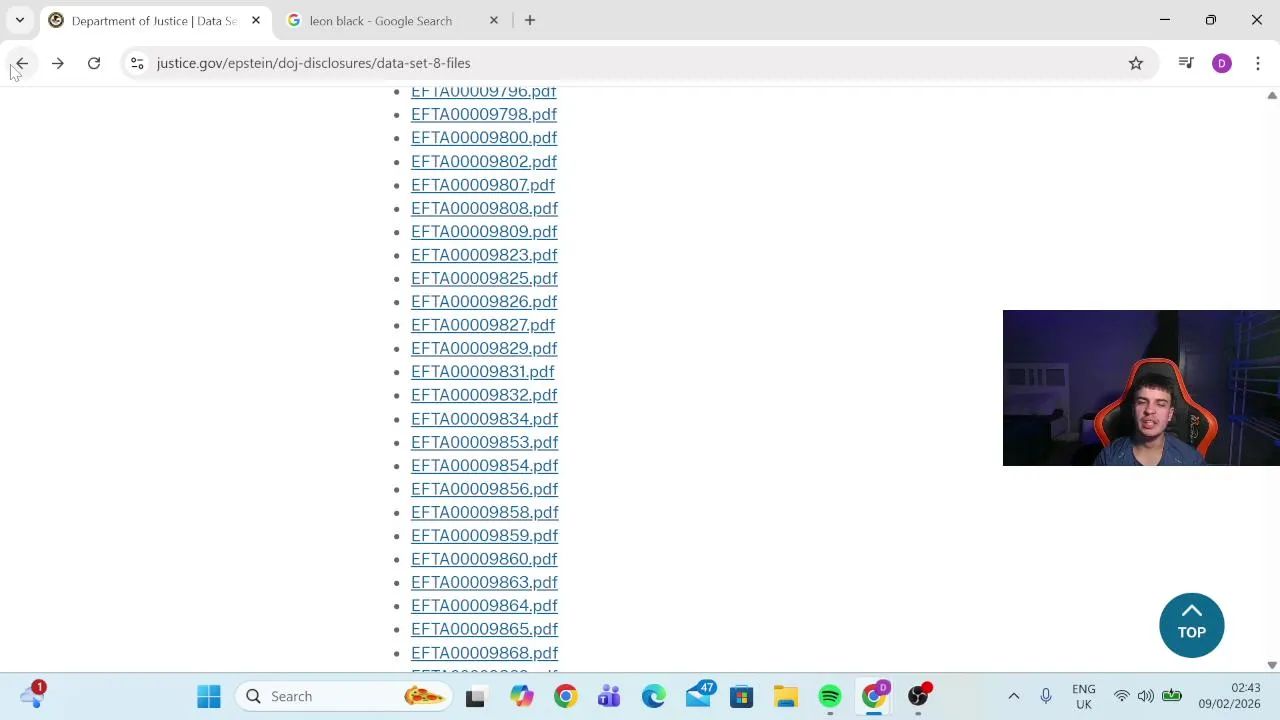Go back using browser back arrow

pyautogui.click(x=22, y=63)
